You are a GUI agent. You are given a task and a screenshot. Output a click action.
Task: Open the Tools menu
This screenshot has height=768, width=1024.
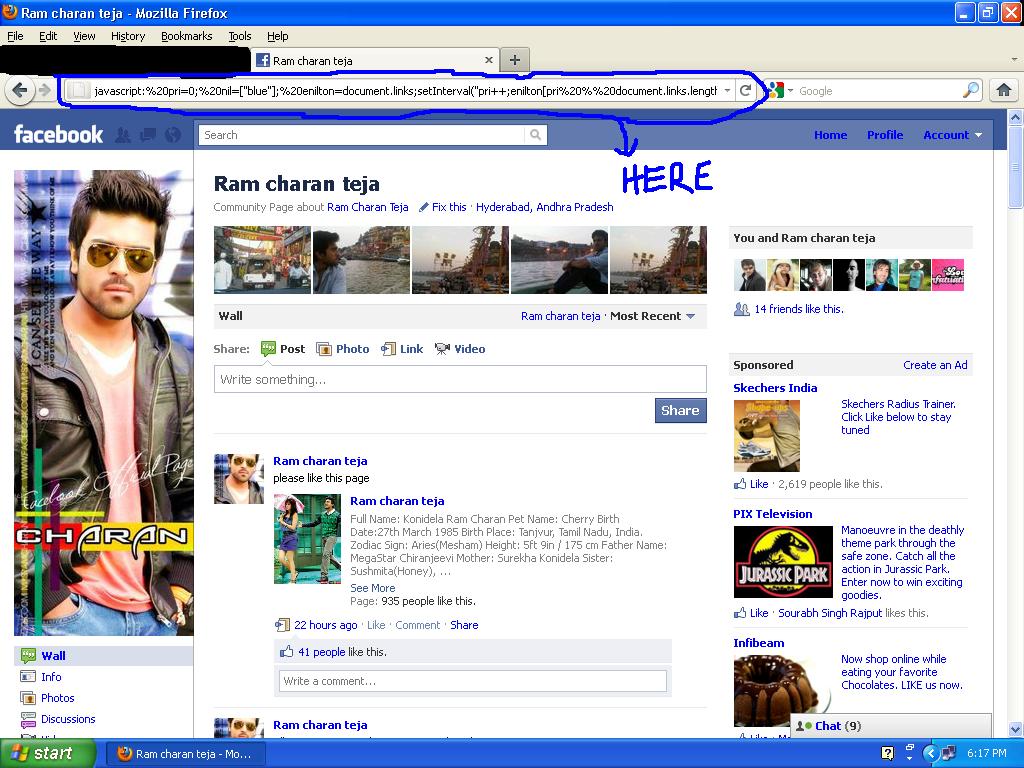coord(240,36)
